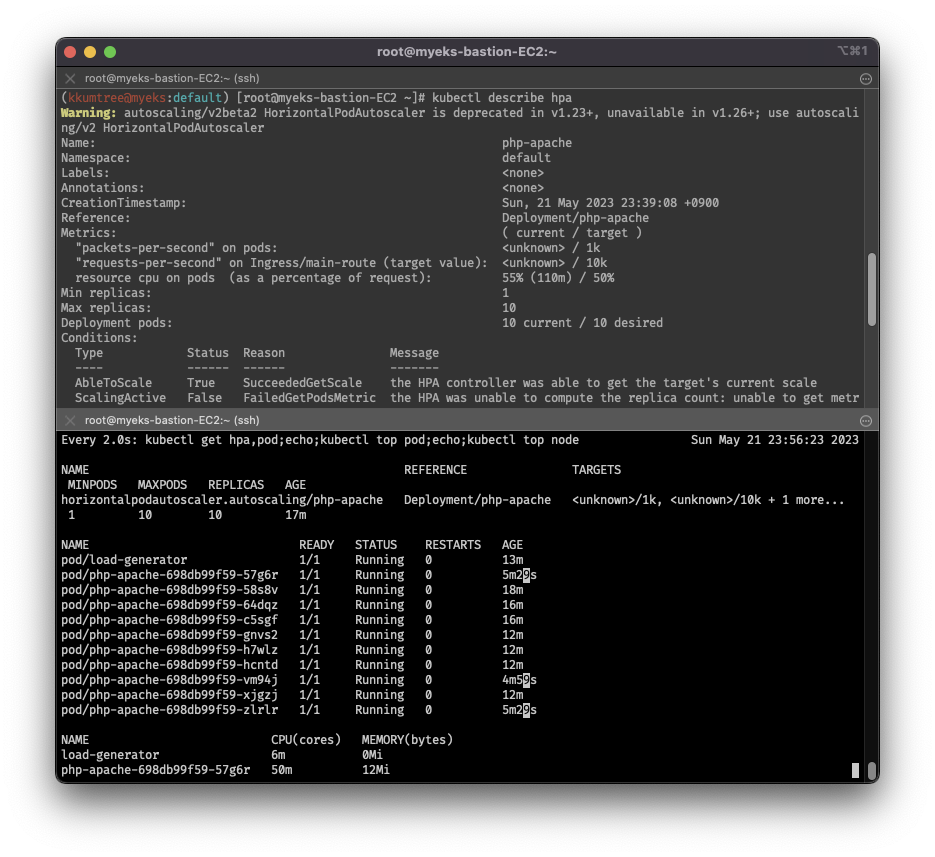The image size is (935, 857).
Task: Click '10 current / 10 desired' value
Action: [583, 323]
